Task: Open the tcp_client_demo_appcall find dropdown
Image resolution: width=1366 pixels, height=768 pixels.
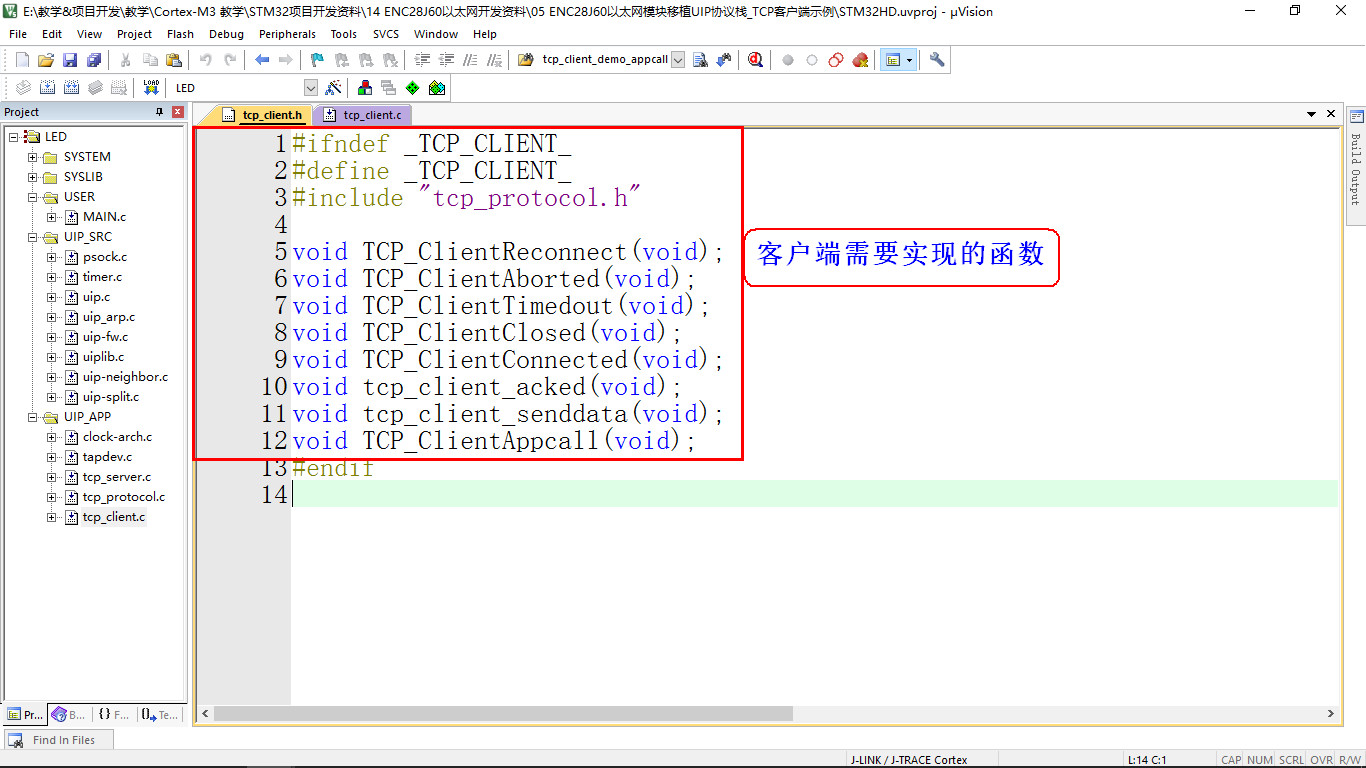Action: click(678, 60)
